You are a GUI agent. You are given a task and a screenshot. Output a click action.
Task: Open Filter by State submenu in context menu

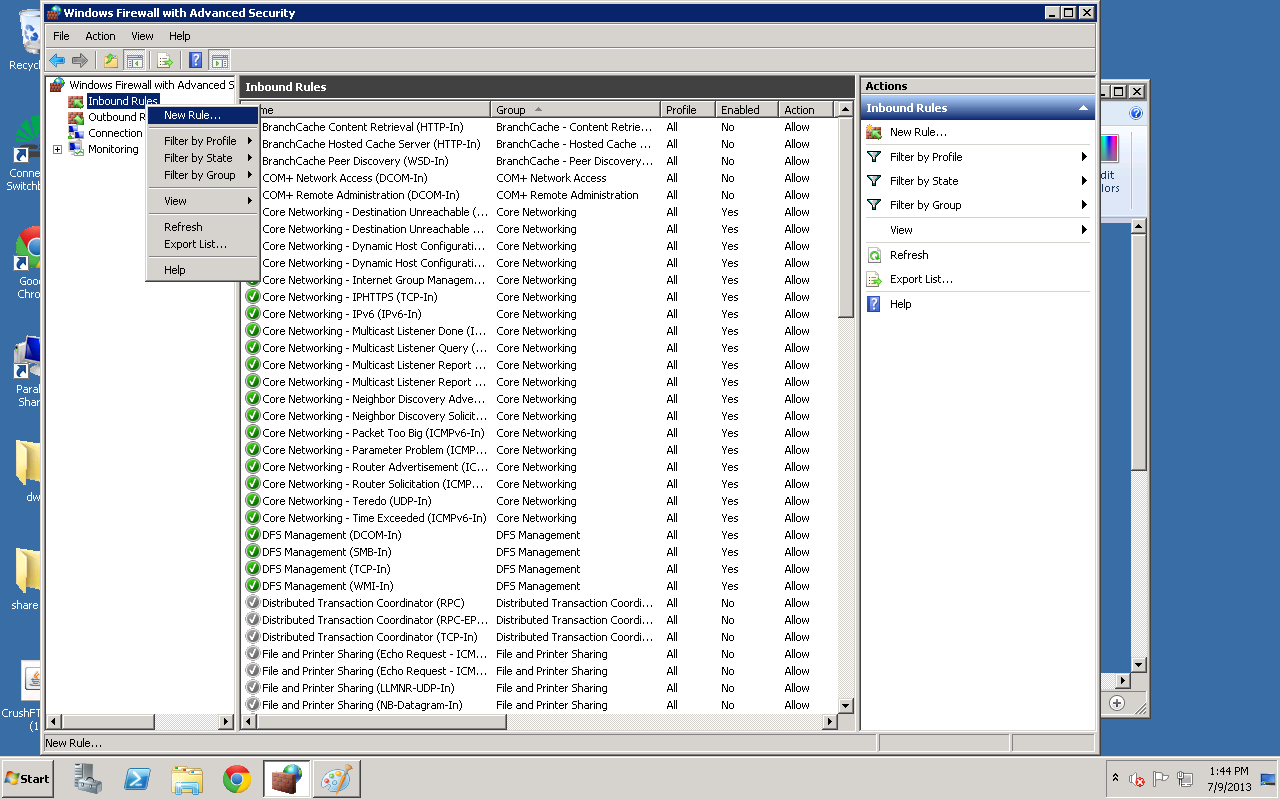tap(203, 158)
